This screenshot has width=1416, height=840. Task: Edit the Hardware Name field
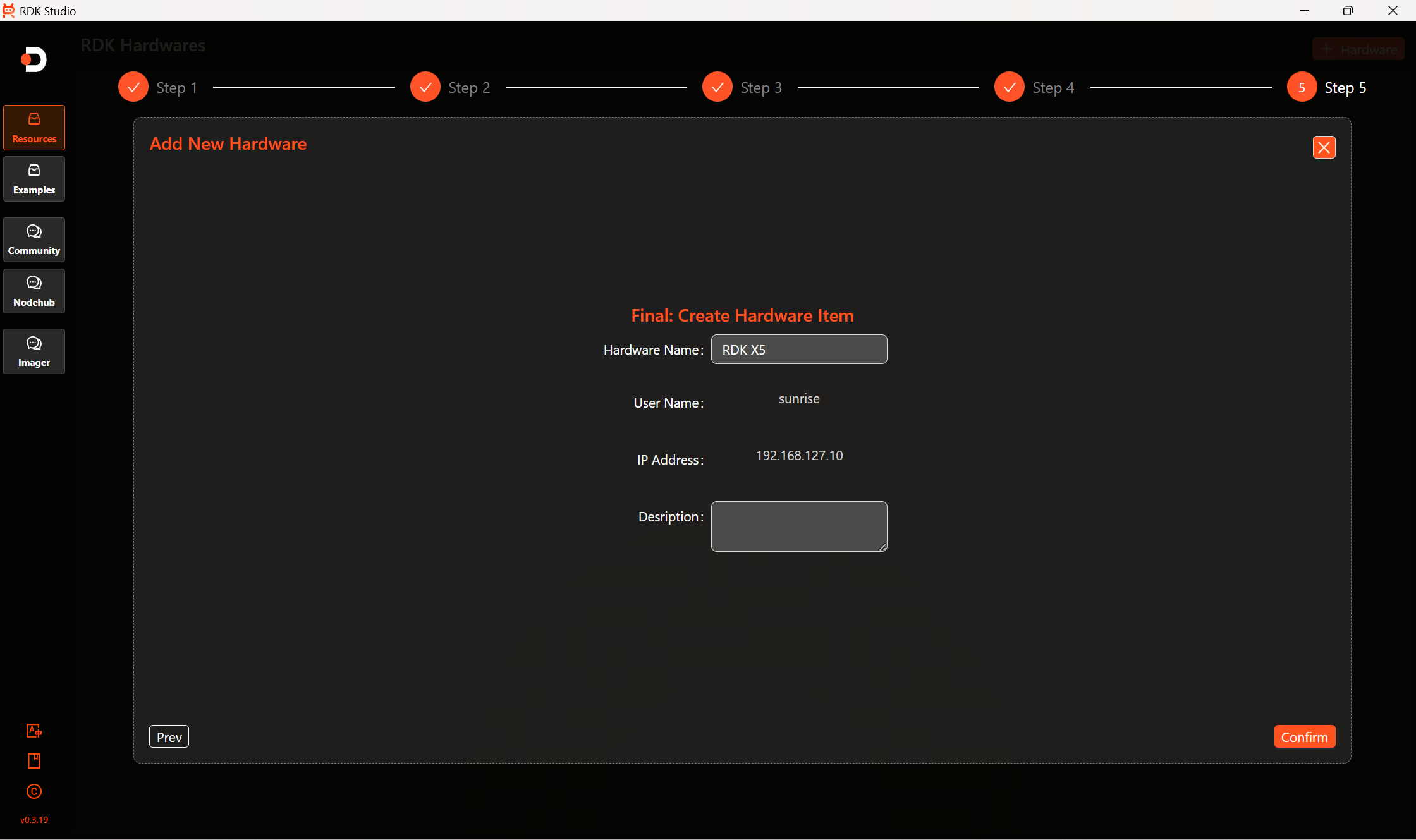coord(799,349)
